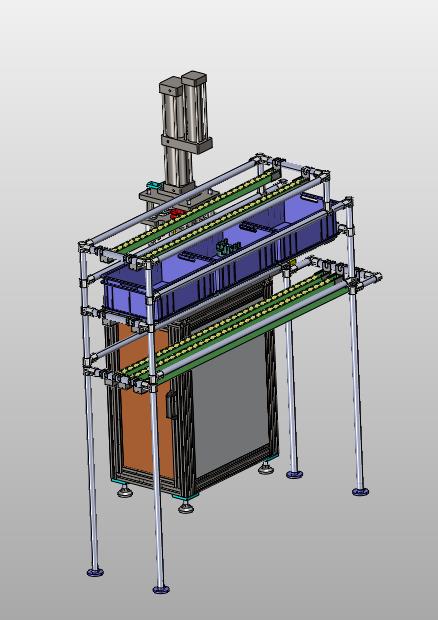Select the far-left frame leg's blue foot pad
This screenshot has height=620, width=438.
click(95, 572)
